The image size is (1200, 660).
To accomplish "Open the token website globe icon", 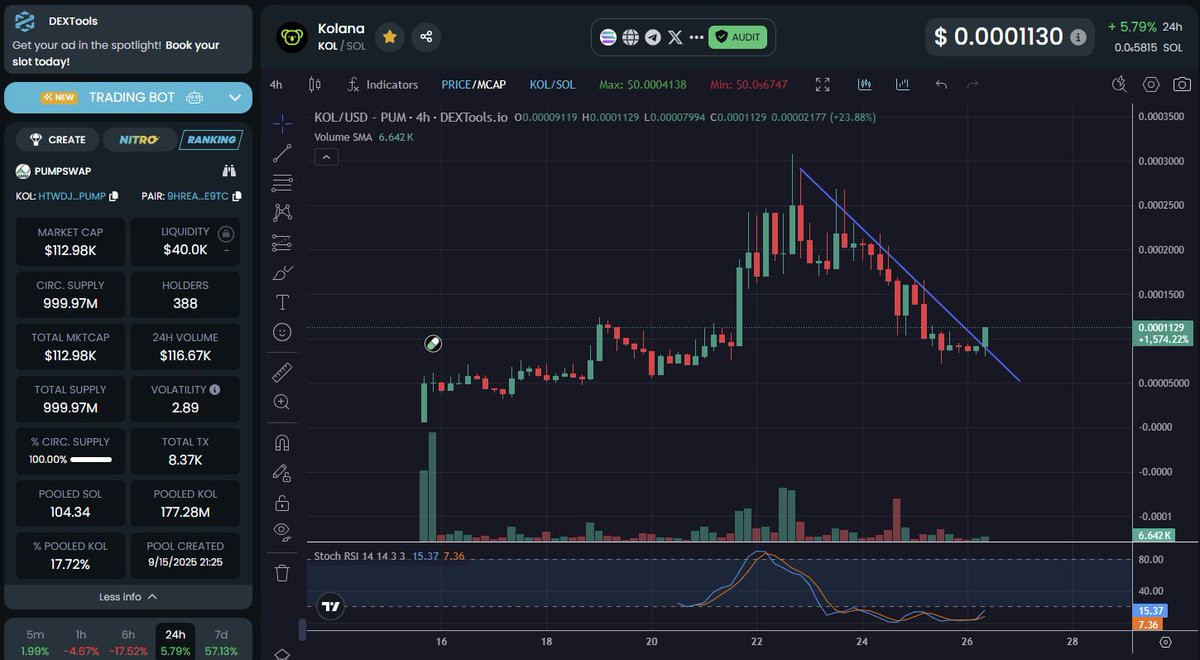I will coord(630,37).
